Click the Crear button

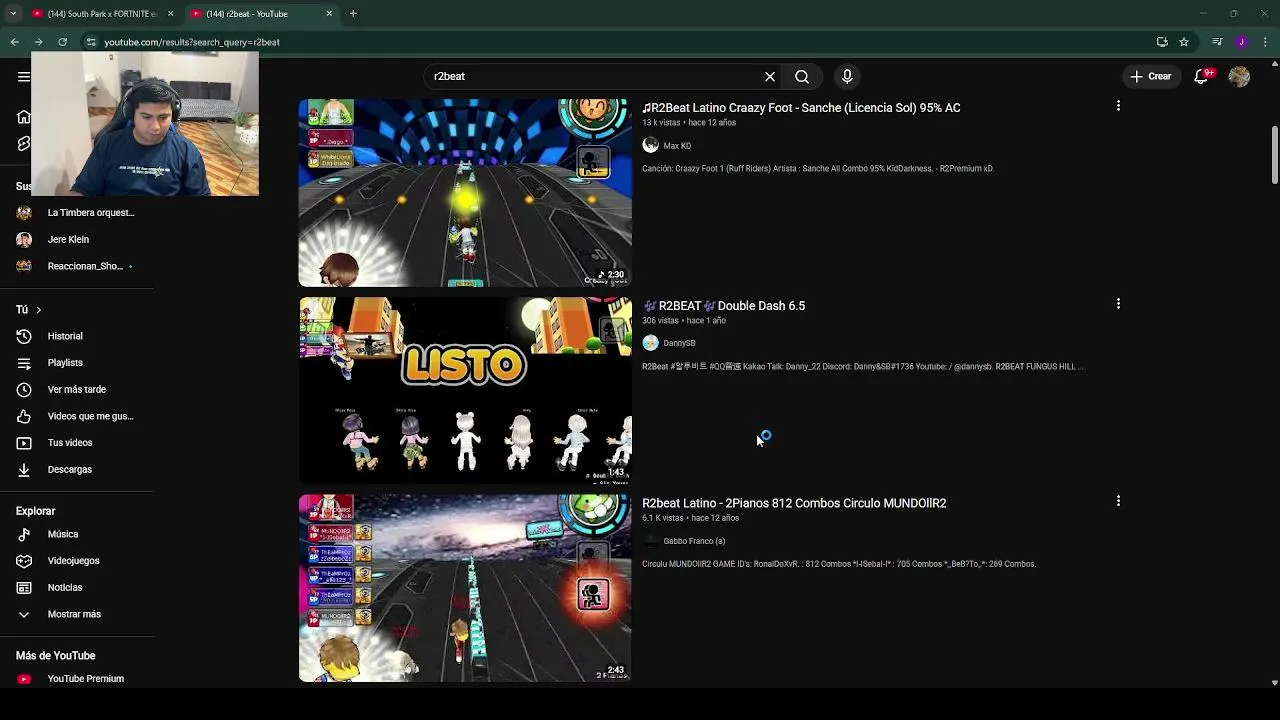point(1150,76)
